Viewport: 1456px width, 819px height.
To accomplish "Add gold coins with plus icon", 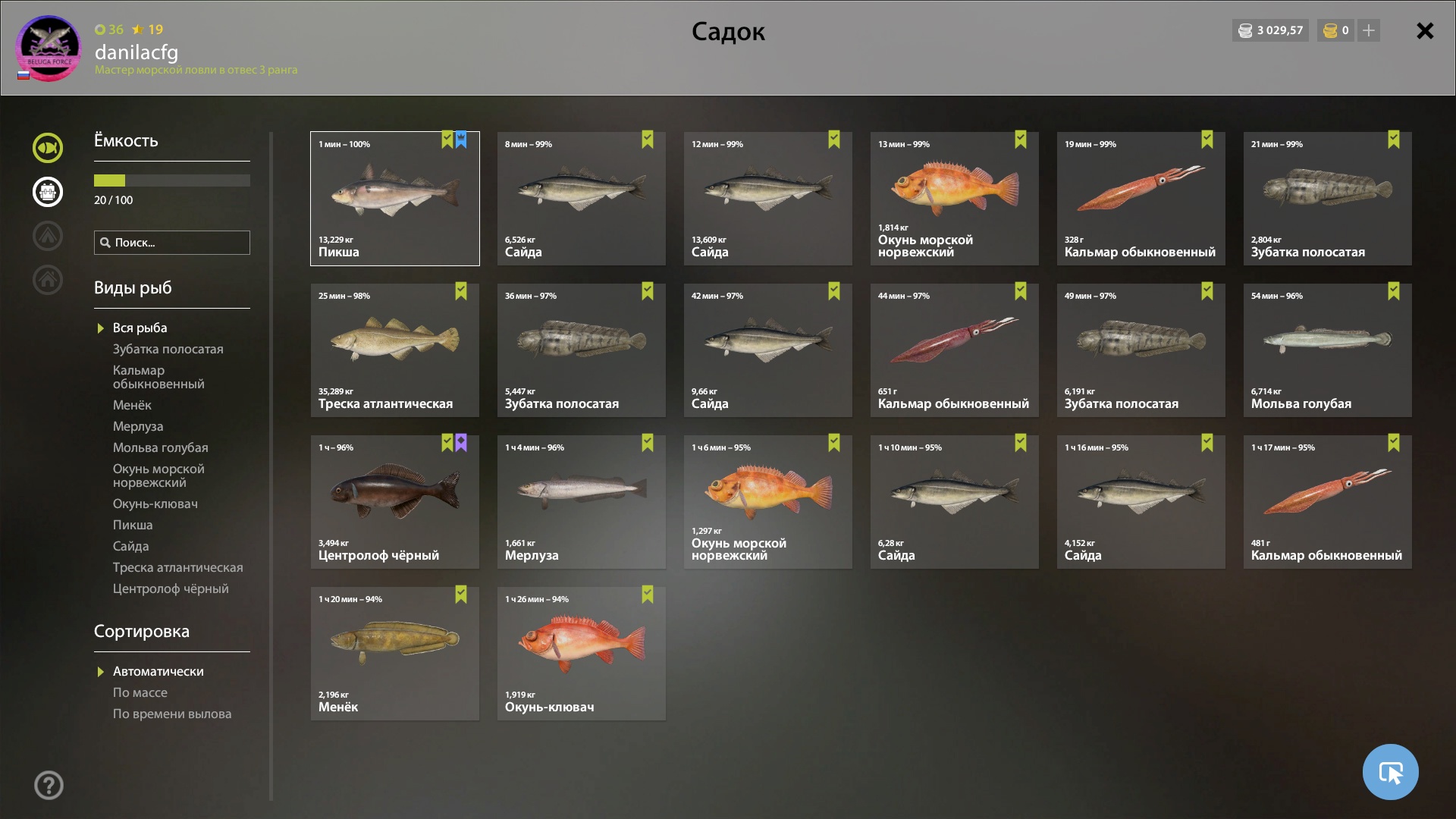I will [x=1368, y=30].
